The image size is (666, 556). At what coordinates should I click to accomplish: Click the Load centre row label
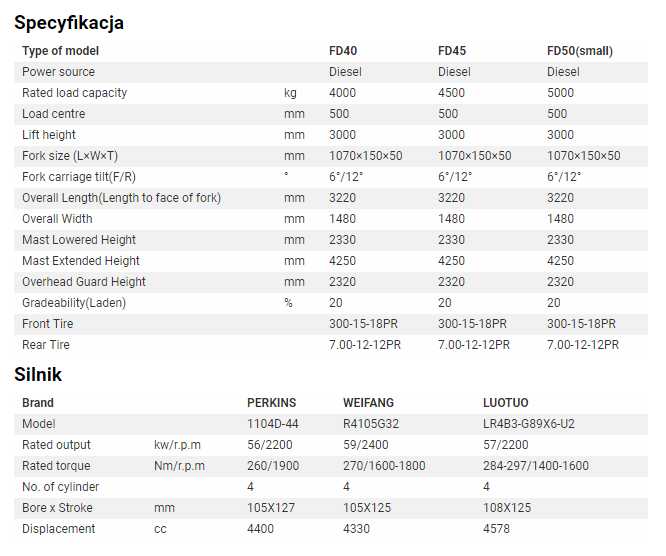(x=54, y=114)
